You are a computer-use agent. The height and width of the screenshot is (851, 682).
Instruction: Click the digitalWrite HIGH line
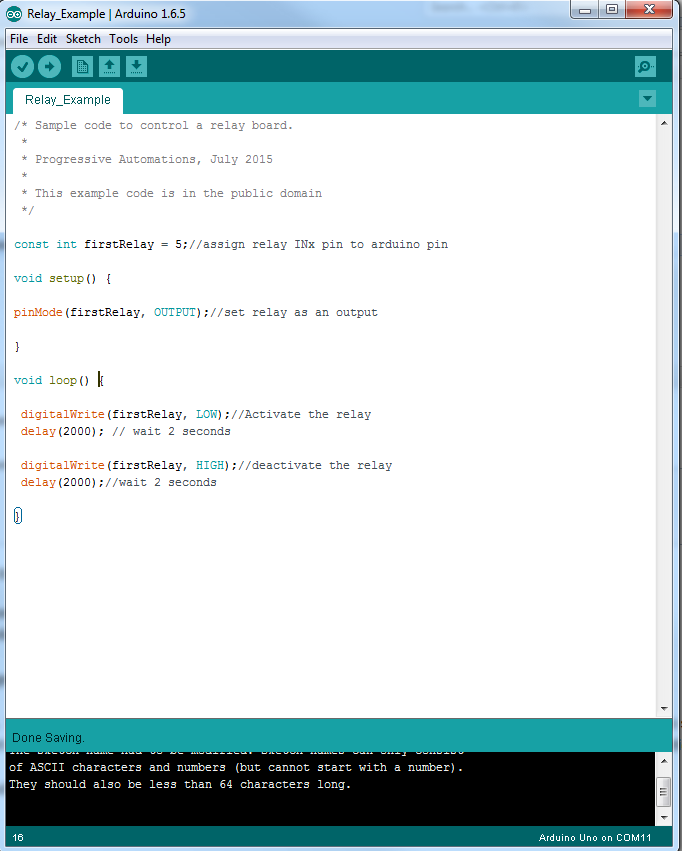pyautogui.click(x=206, y=466)
